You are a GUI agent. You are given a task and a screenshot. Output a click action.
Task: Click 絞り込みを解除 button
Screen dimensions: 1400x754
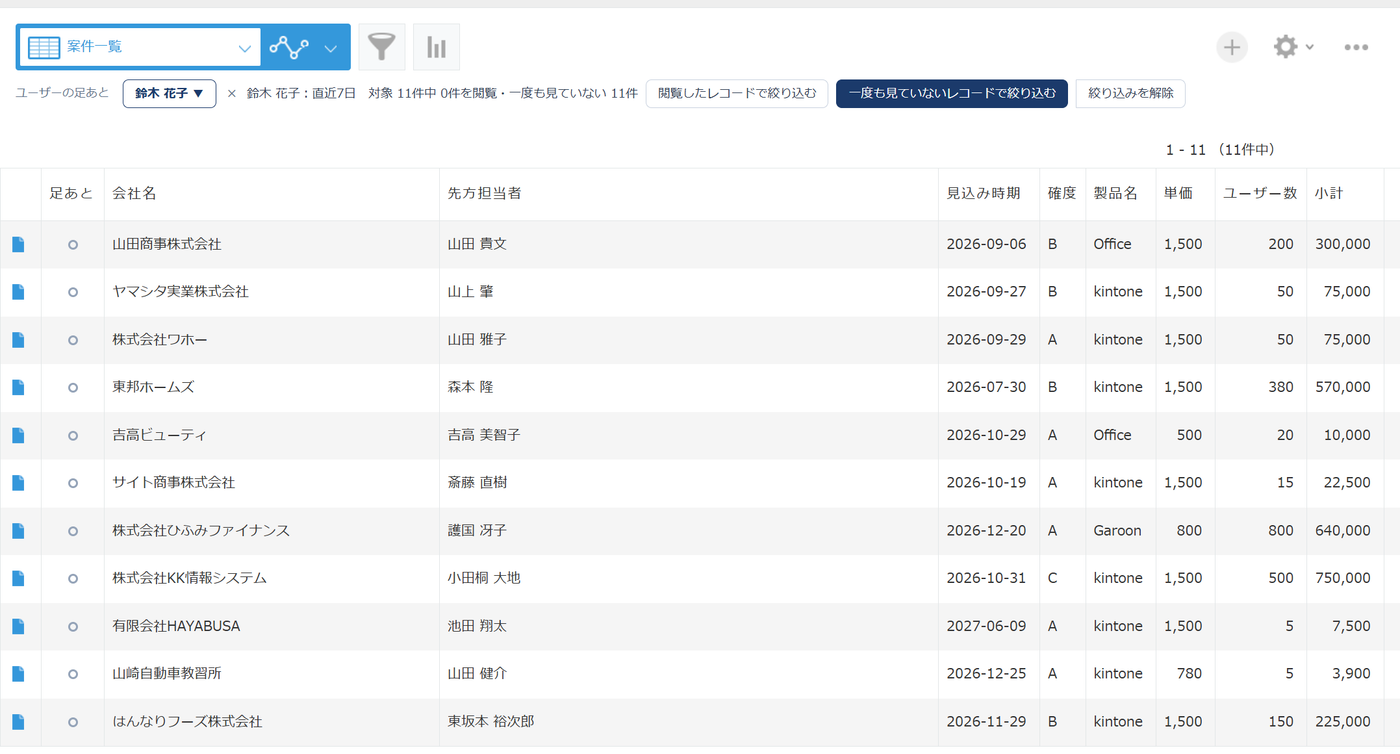(x=1131, y=94)
